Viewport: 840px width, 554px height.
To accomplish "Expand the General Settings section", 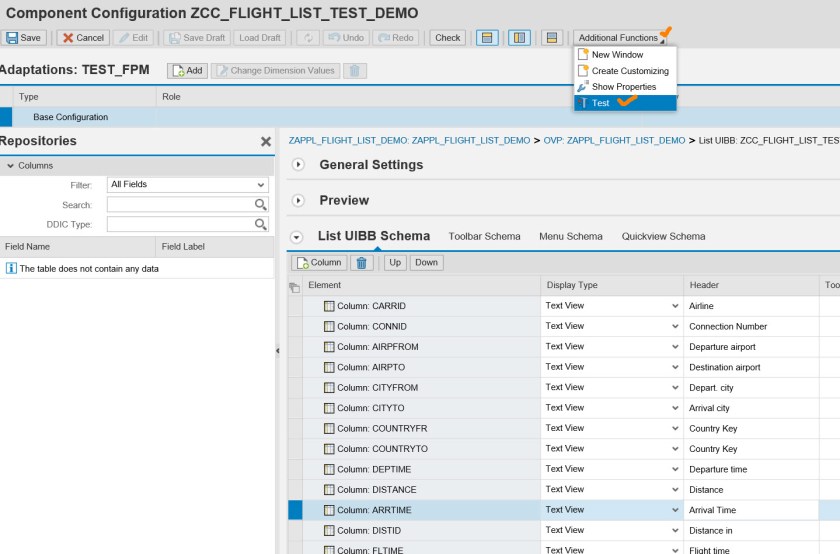I will (x=298, y=164).
